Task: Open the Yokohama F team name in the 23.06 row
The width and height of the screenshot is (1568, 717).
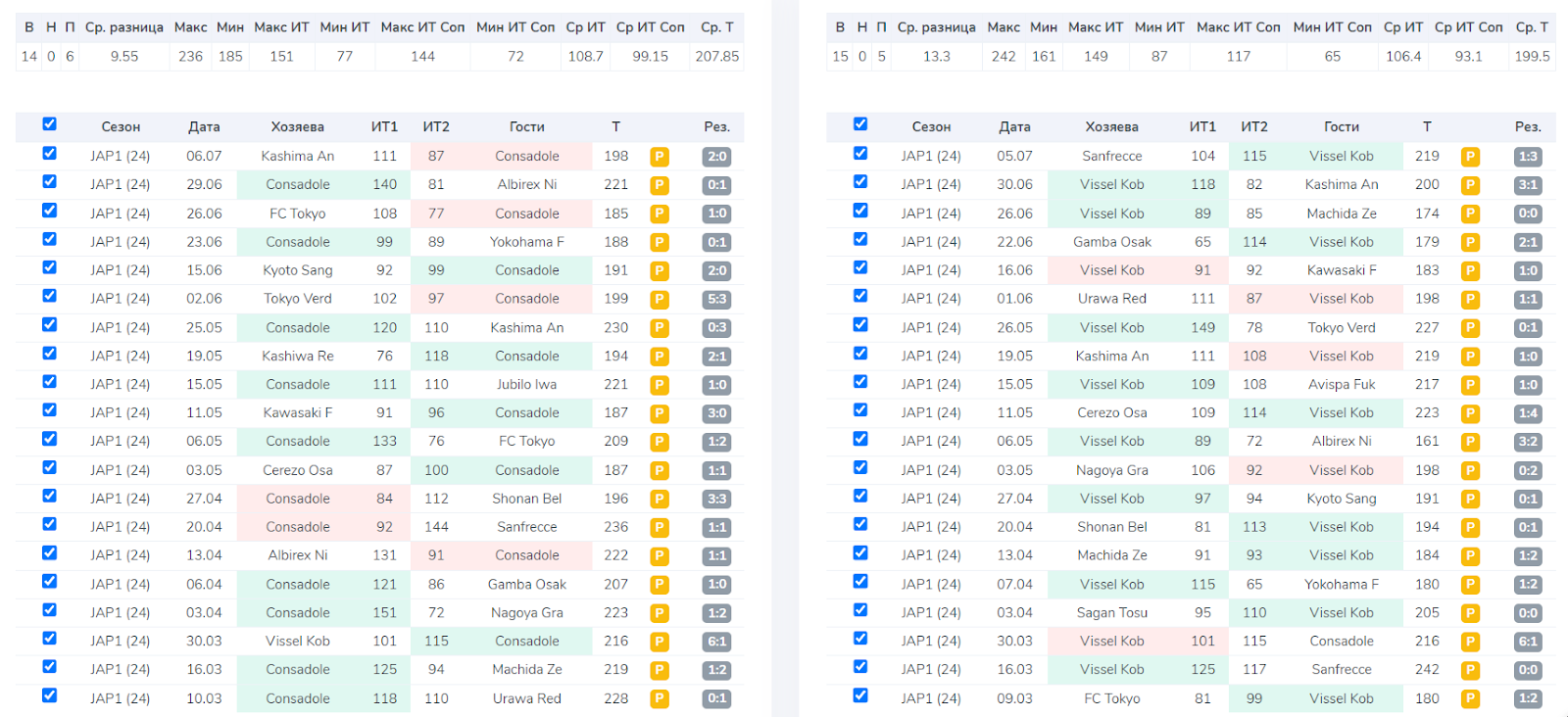Action: click(x=526, y=242)
